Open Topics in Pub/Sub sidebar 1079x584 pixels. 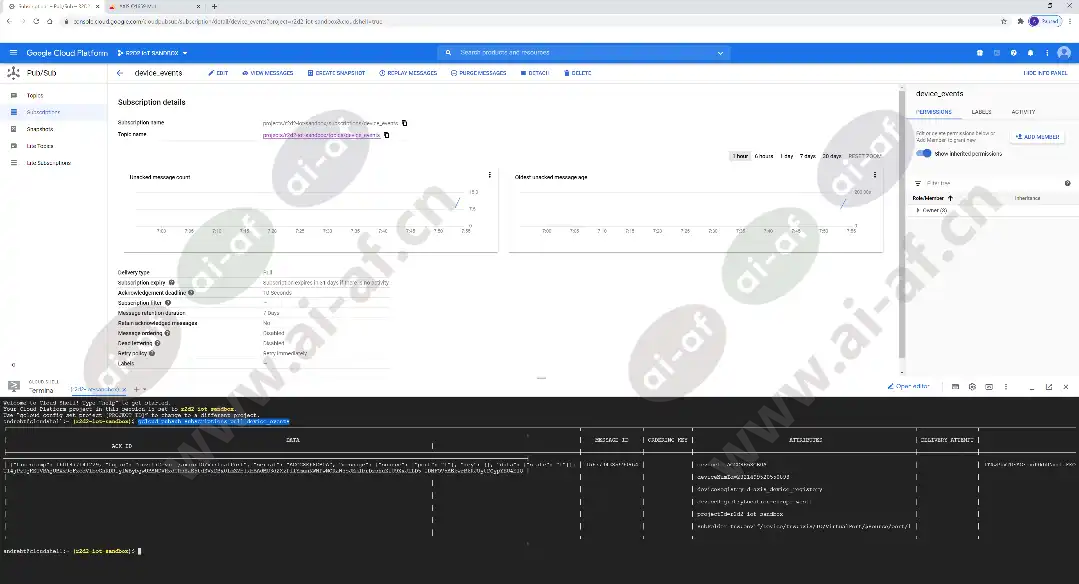(34, 96)
